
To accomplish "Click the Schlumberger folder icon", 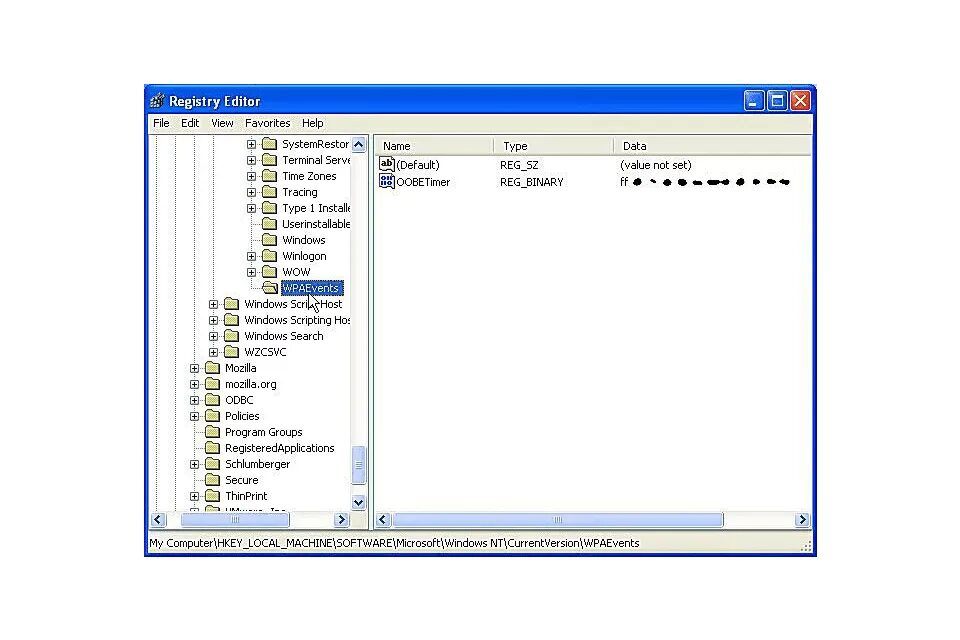I will click(x=212, y=464).
